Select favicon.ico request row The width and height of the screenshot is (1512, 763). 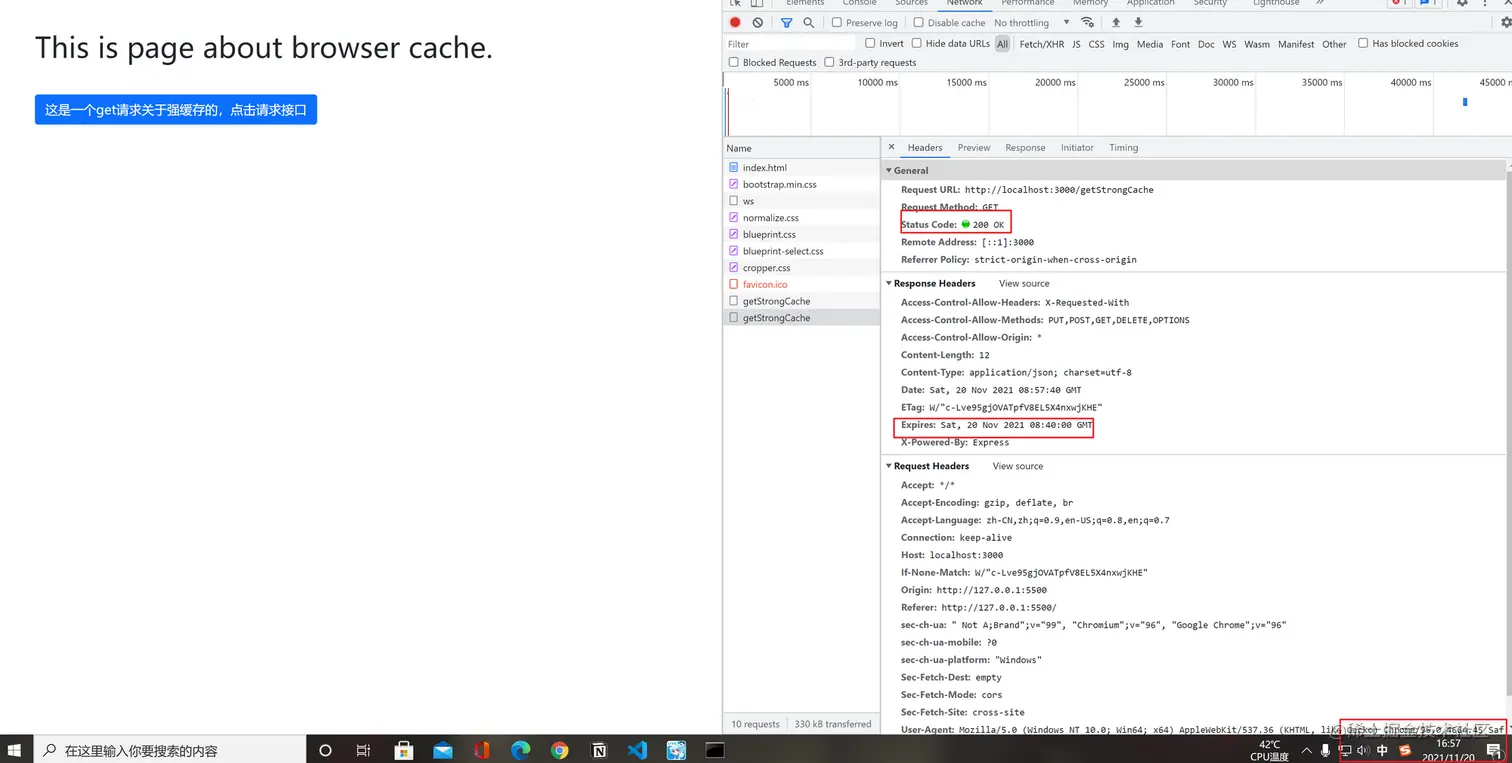(x=802, y=284)
